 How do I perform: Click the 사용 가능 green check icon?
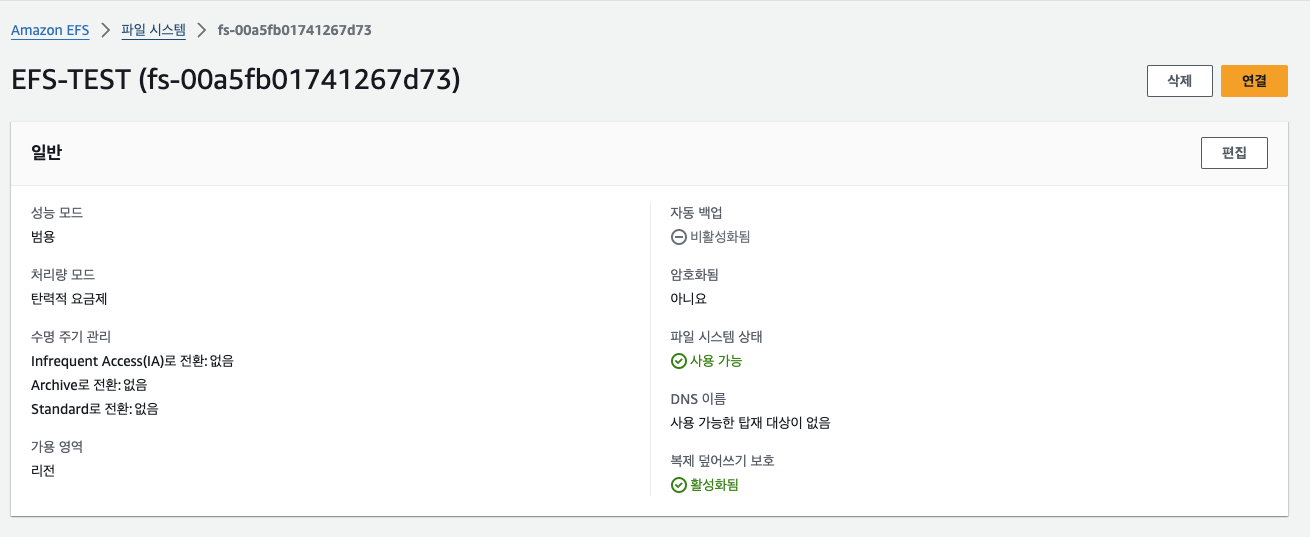(678, 361)
